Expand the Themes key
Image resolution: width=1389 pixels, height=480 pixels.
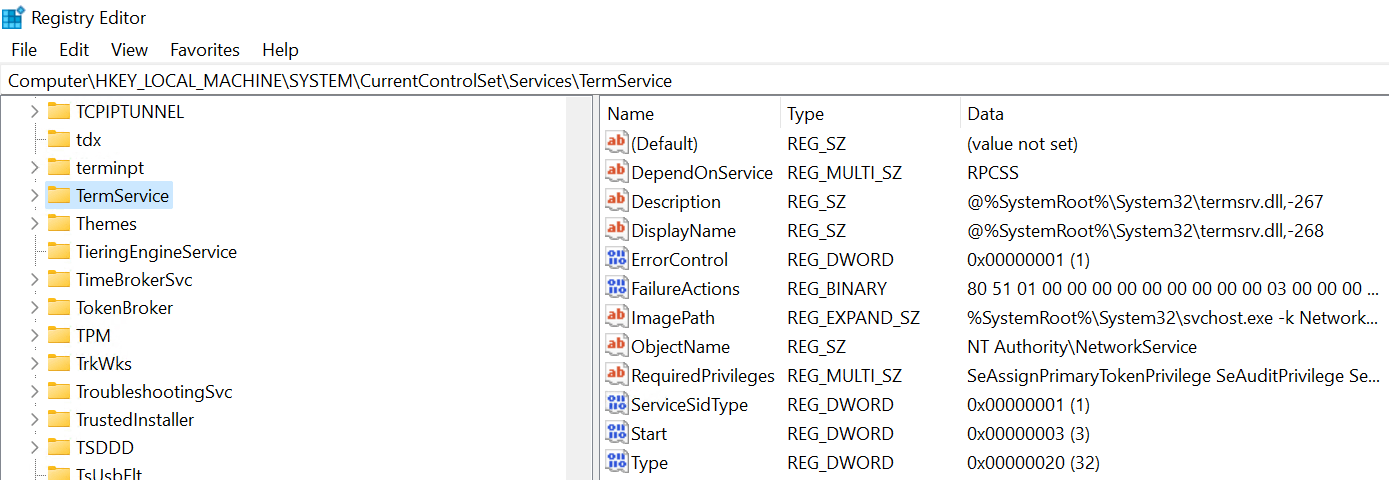(35, 223)
